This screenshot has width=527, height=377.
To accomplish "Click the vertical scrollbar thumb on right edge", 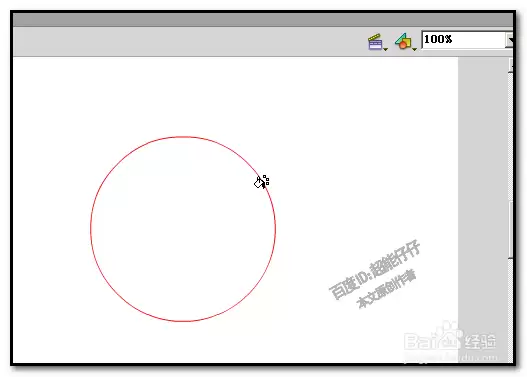I will [511, 230].
